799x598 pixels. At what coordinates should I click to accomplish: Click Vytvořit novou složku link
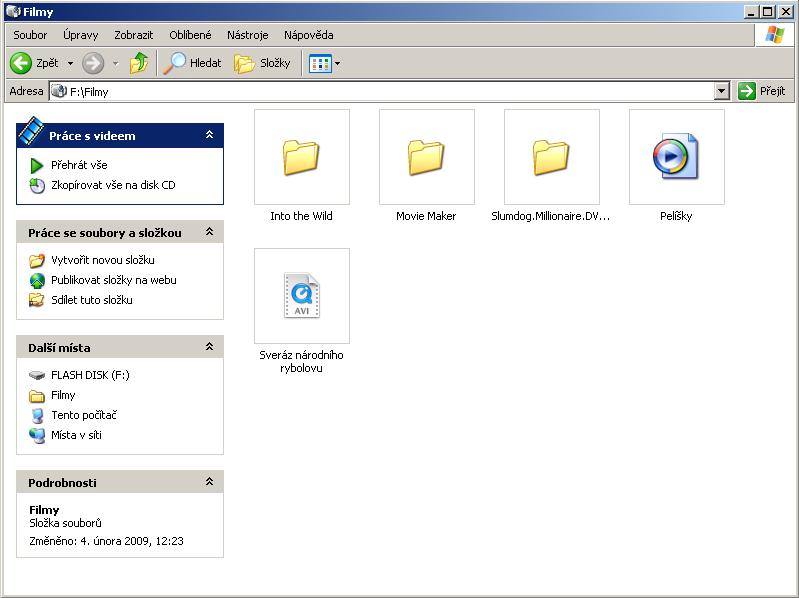click(x=102, y=260)
